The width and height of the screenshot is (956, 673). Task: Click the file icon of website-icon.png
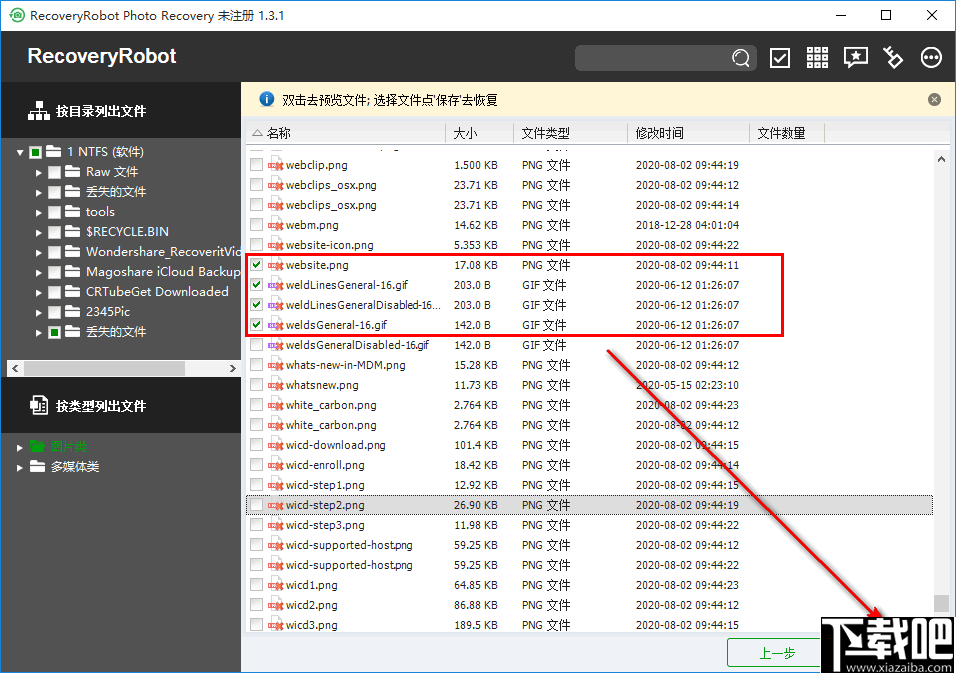pos(276,245)
